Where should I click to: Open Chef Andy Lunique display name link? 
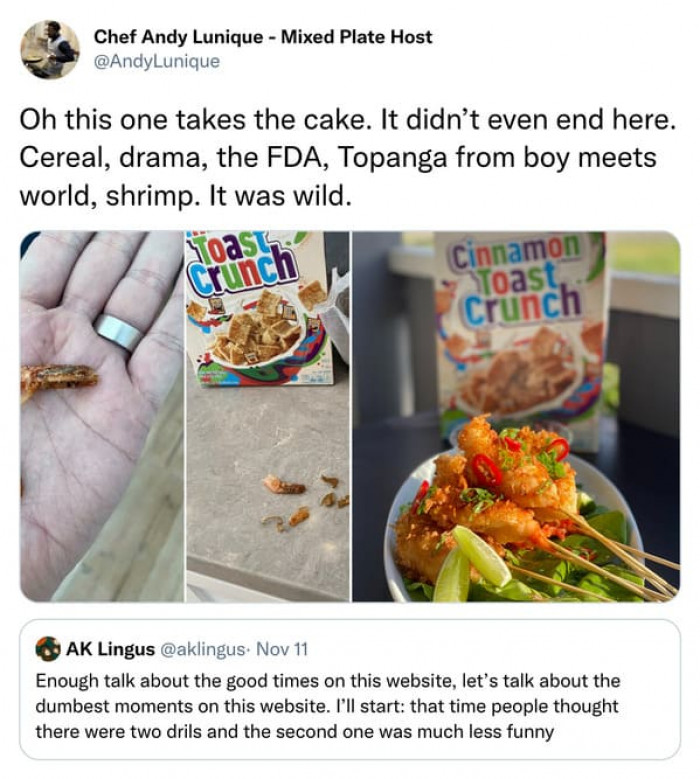[263, 37]
